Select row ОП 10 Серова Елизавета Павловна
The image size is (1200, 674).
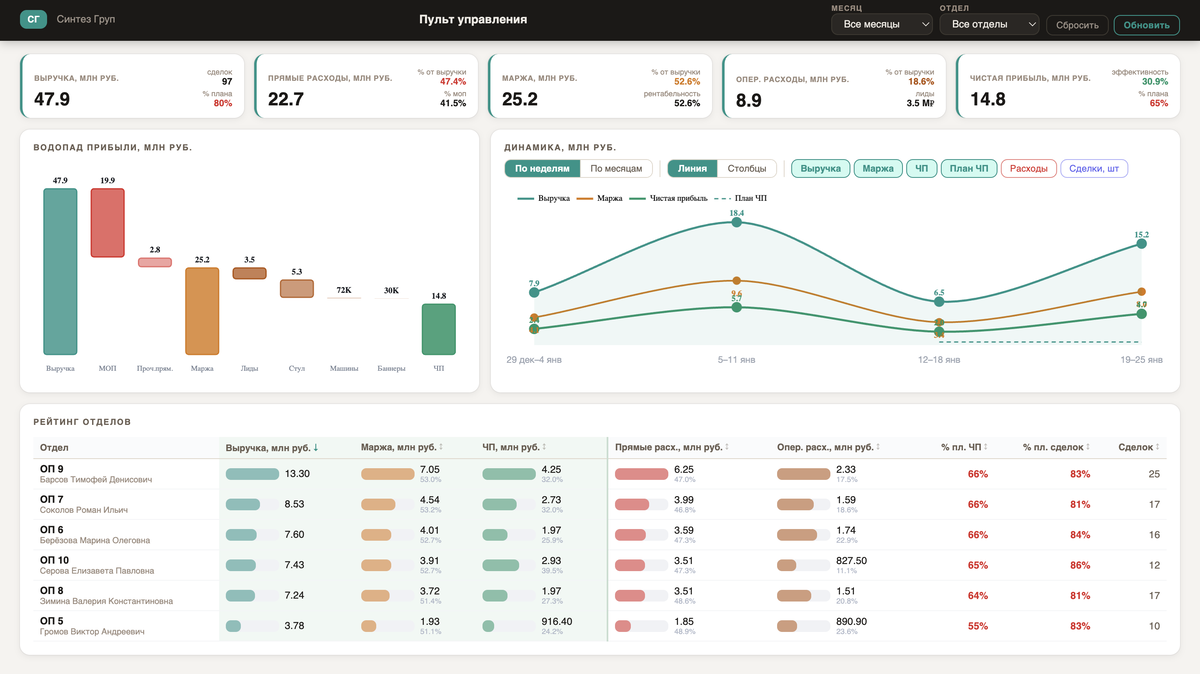600,566
